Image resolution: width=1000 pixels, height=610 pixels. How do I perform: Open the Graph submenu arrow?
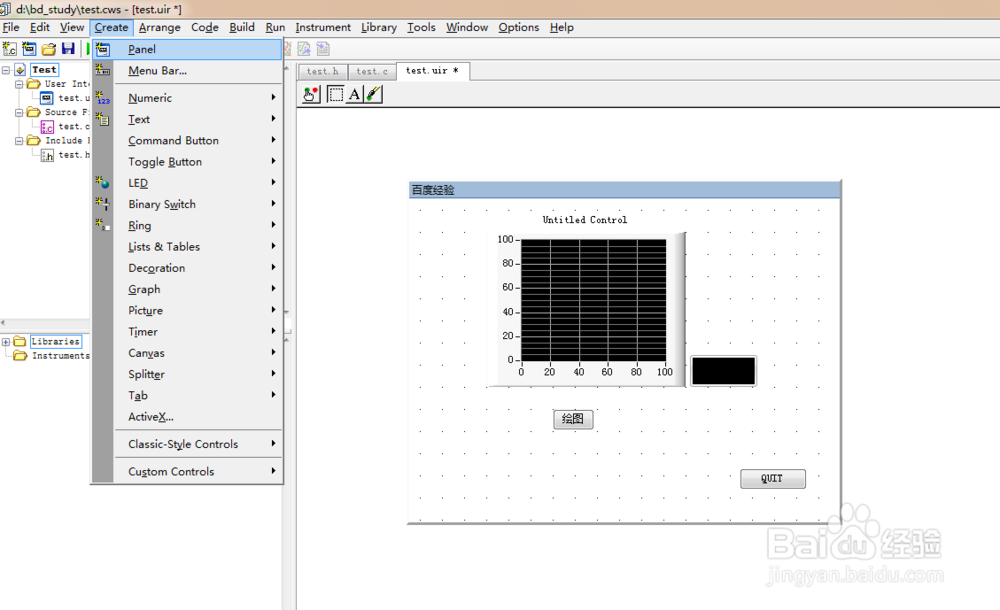273,288
